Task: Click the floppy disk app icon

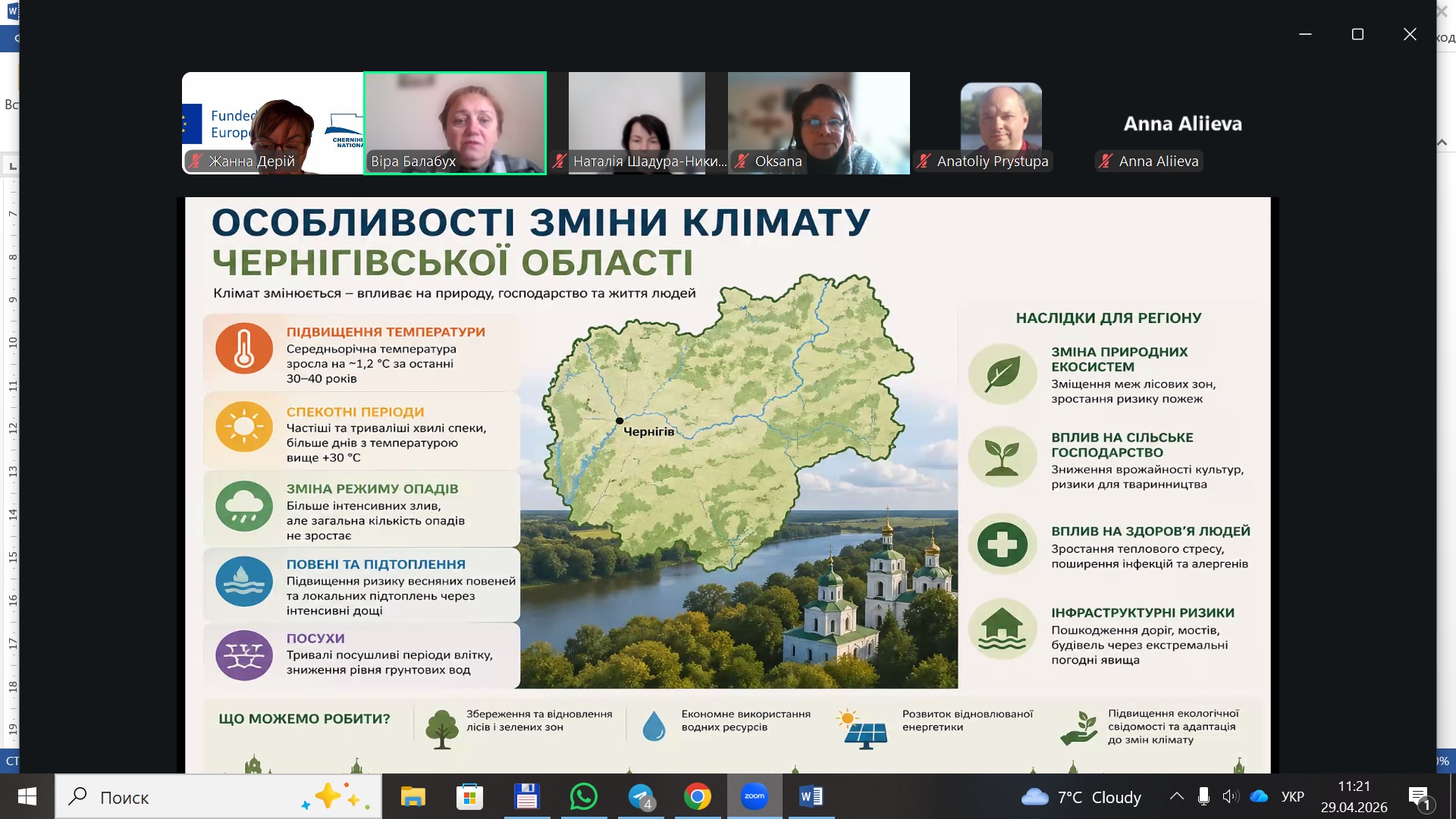Action: (526, 797)
